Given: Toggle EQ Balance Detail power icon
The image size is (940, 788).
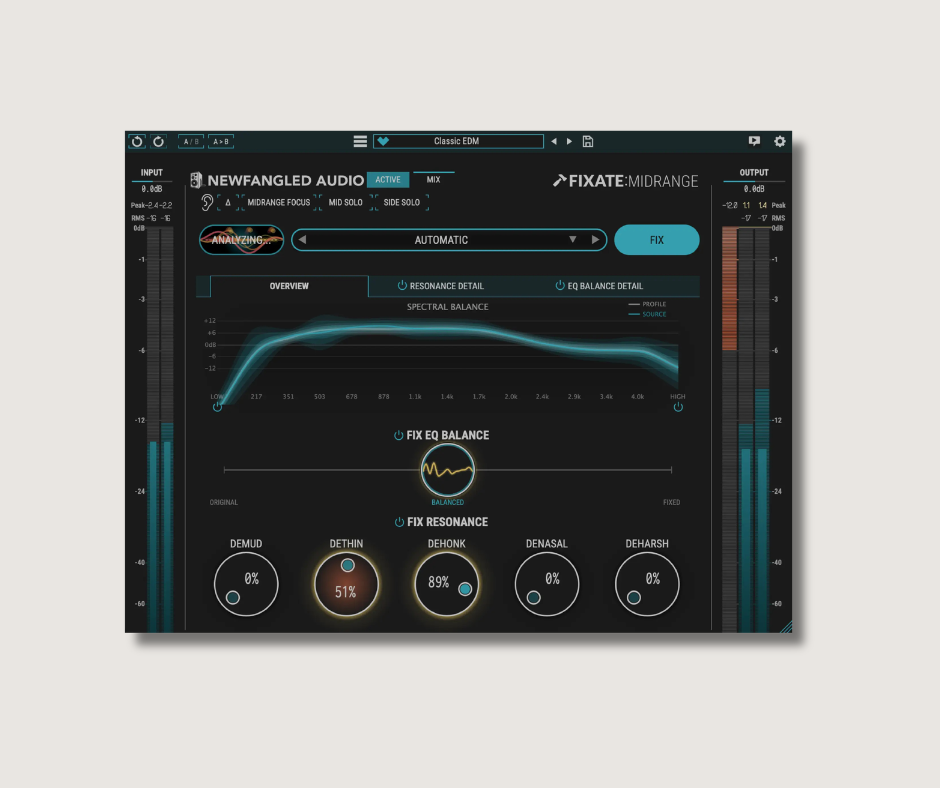Looking at the screenshot, I should 560,285.
